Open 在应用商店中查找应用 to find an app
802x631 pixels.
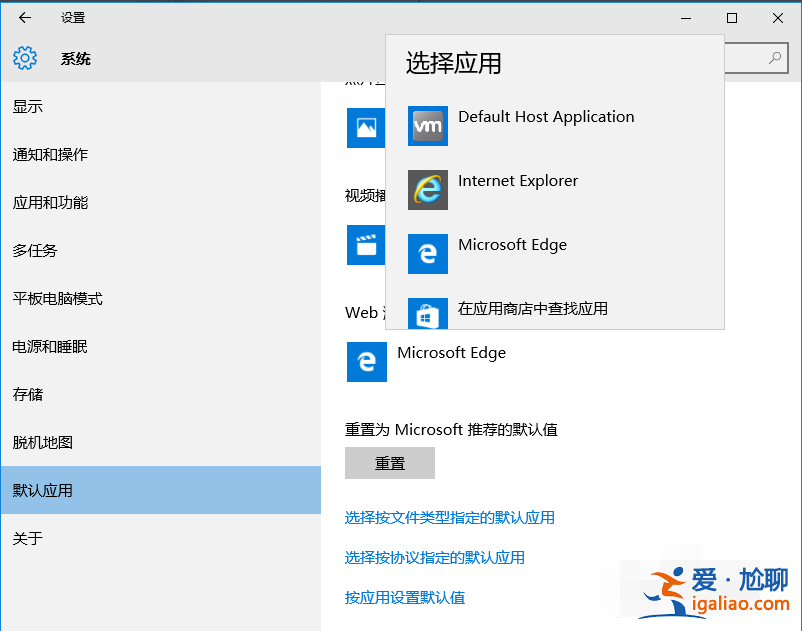click(530, 309)
